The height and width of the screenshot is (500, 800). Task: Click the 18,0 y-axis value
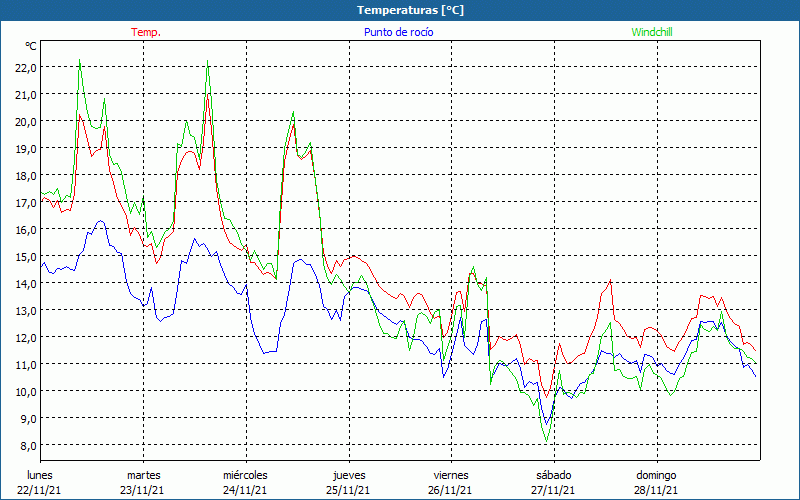pos(26,176)
